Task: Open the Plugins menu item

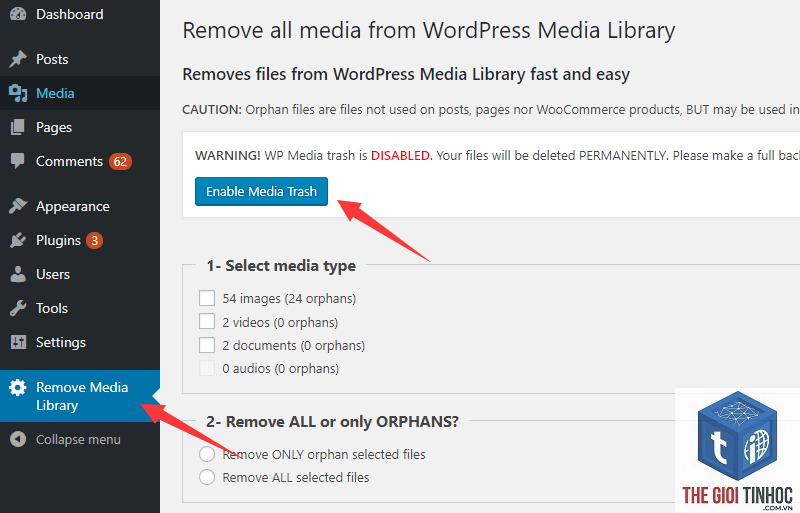Action: pyautogui.click(x=80, y=240)
